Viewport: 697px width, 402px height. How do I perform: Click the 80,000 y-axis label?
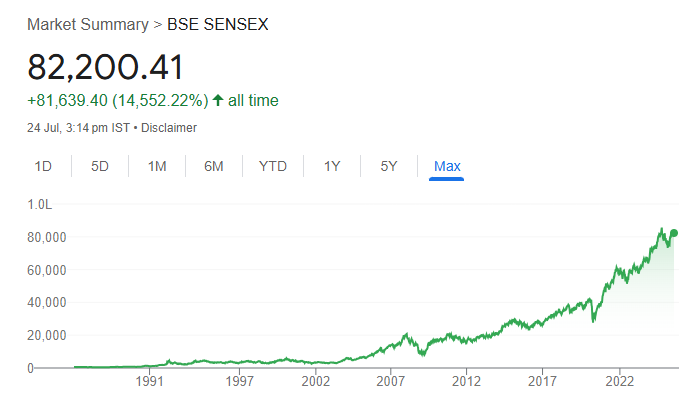tap(46, 237)
